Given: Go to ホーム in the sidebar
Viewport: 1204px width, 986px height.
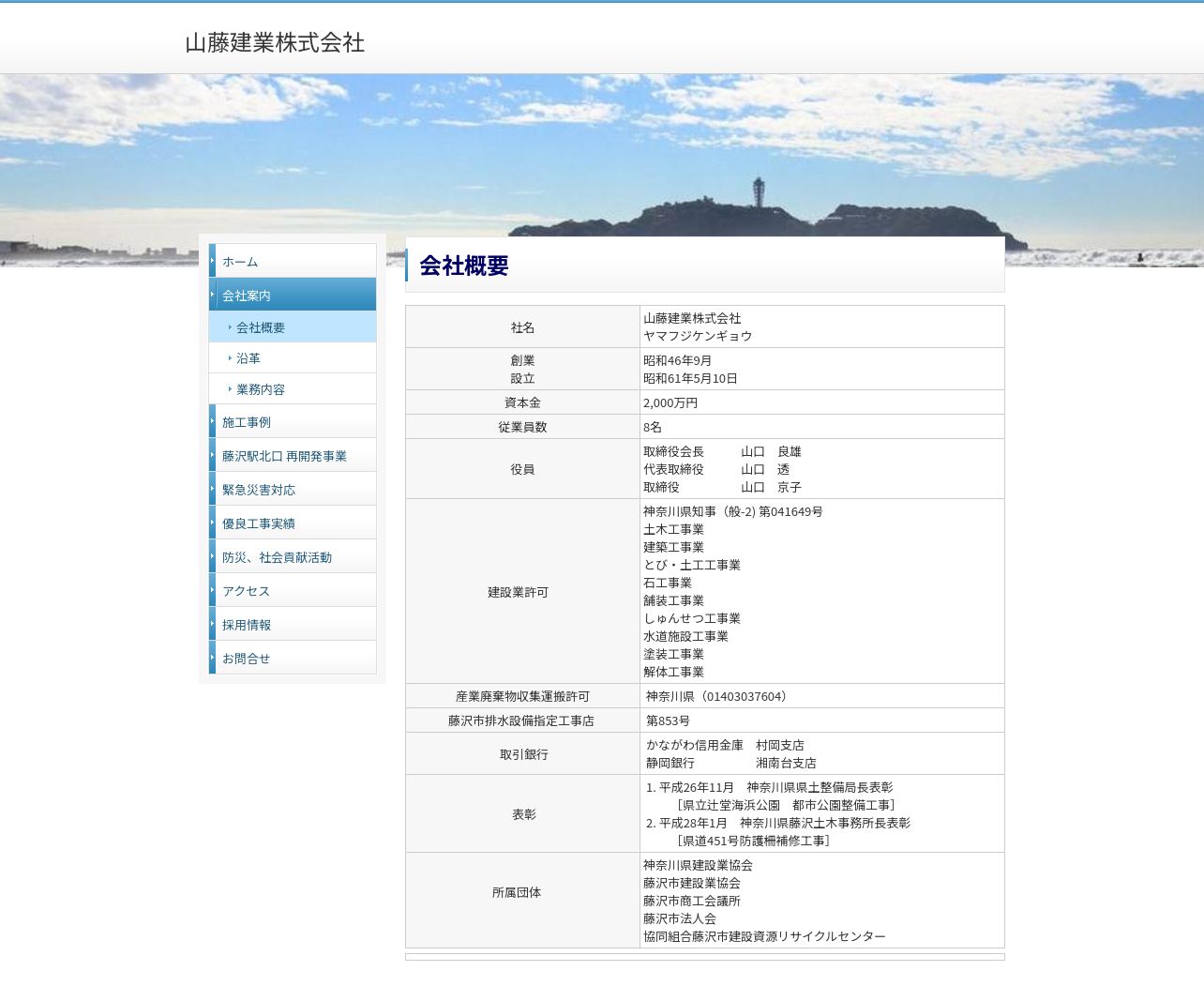Looking at the screenshot, I should click(293, 261).
